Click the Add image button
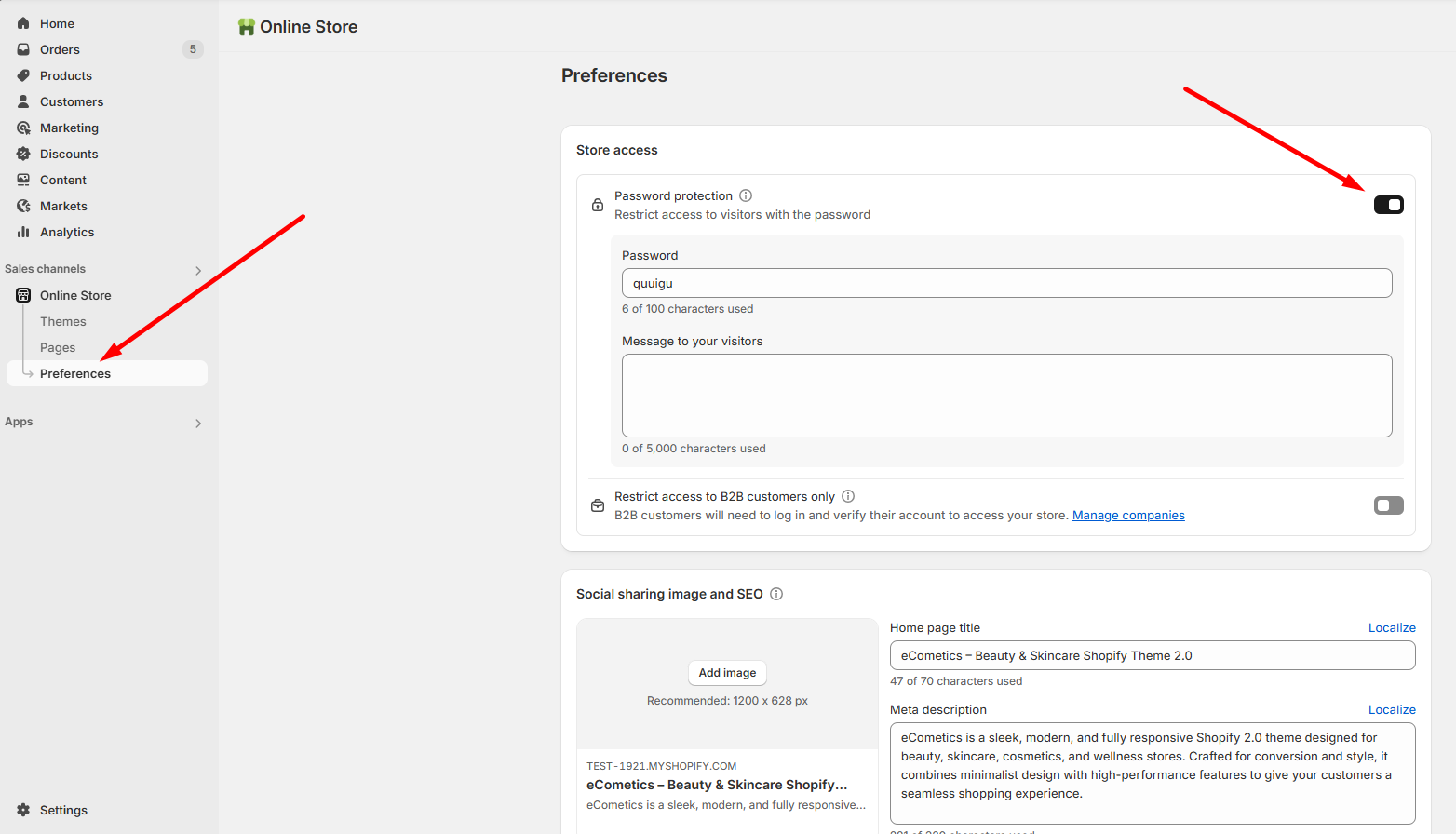Screen dimensions: 1456x834 pyautogui.click(x=727, y=673)
